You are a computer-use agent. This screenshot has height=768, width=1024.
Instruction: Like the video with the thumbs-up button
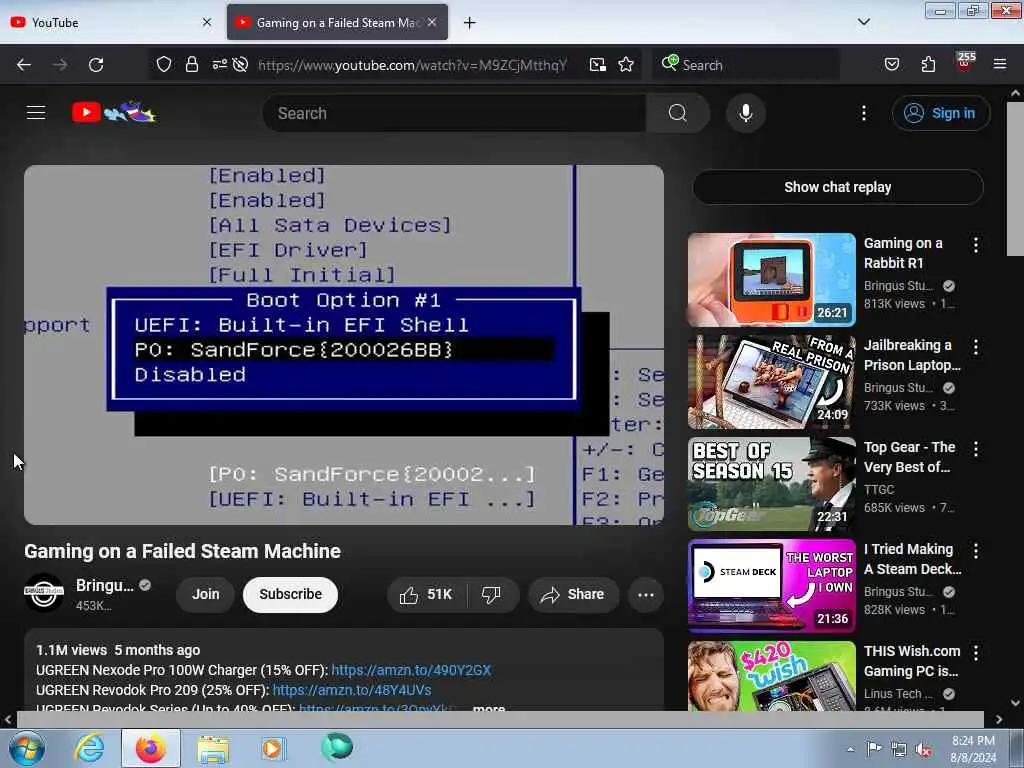[x=426, y=594]
